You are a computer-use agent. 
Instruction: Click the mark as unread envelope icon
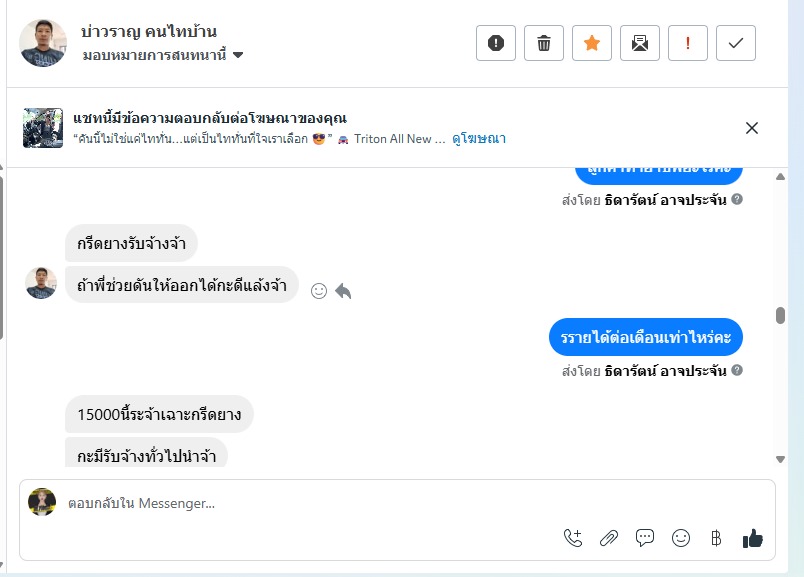[640, 43]
